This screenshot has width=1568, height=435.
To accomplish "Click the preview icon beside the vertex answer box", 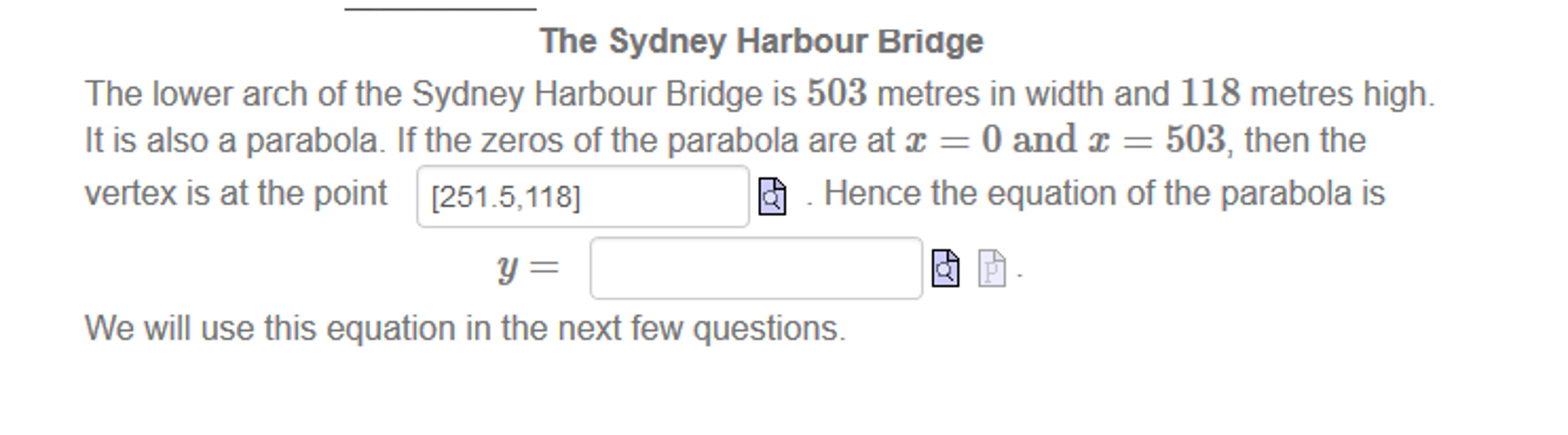I will [772, 196].
